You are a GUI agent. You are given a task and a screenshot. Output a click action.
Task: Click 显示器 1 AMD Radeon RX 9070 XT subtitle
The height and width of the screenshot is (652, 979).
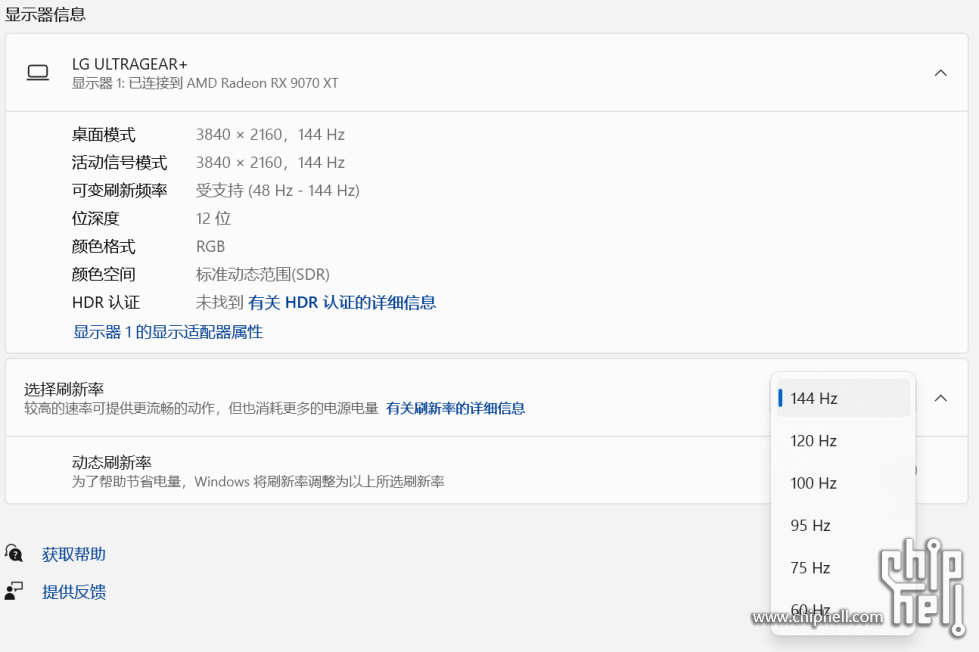pos(205,83)
